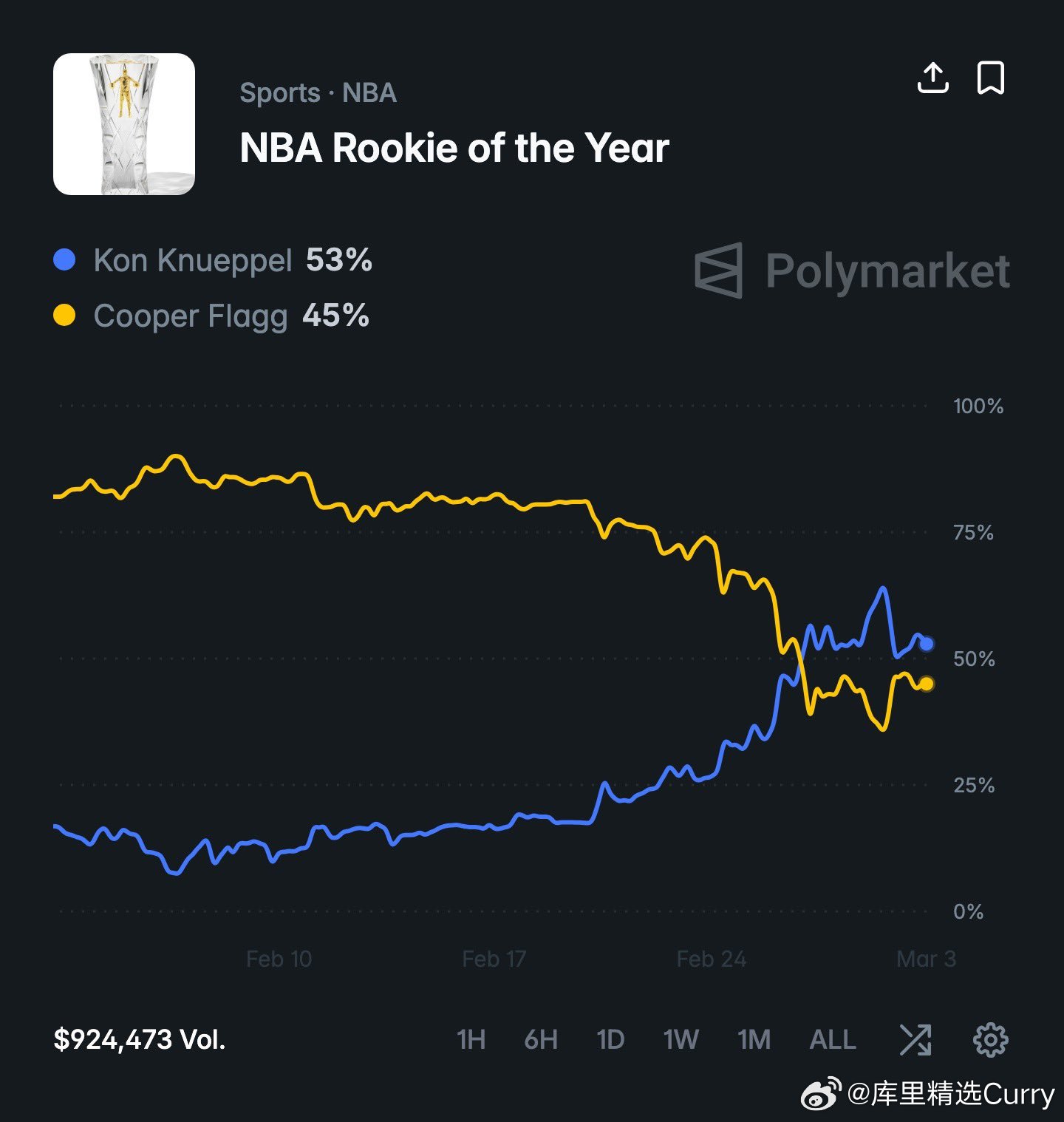Click the NBA Rookie of the Year title

tap(454, 147)
